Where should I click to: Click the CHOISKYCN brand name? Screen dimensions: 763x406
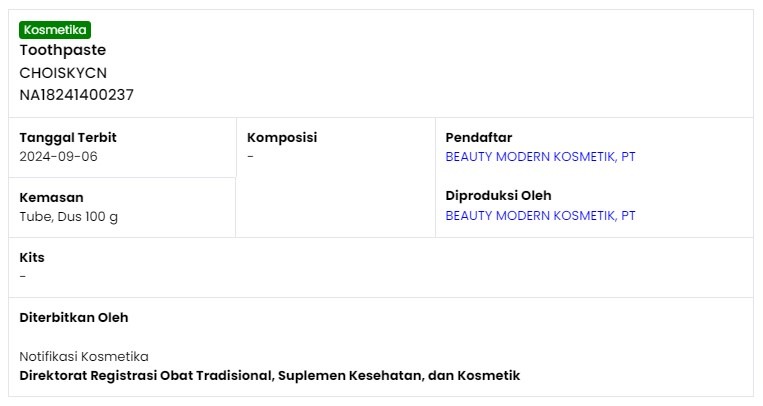pos(63,73)
